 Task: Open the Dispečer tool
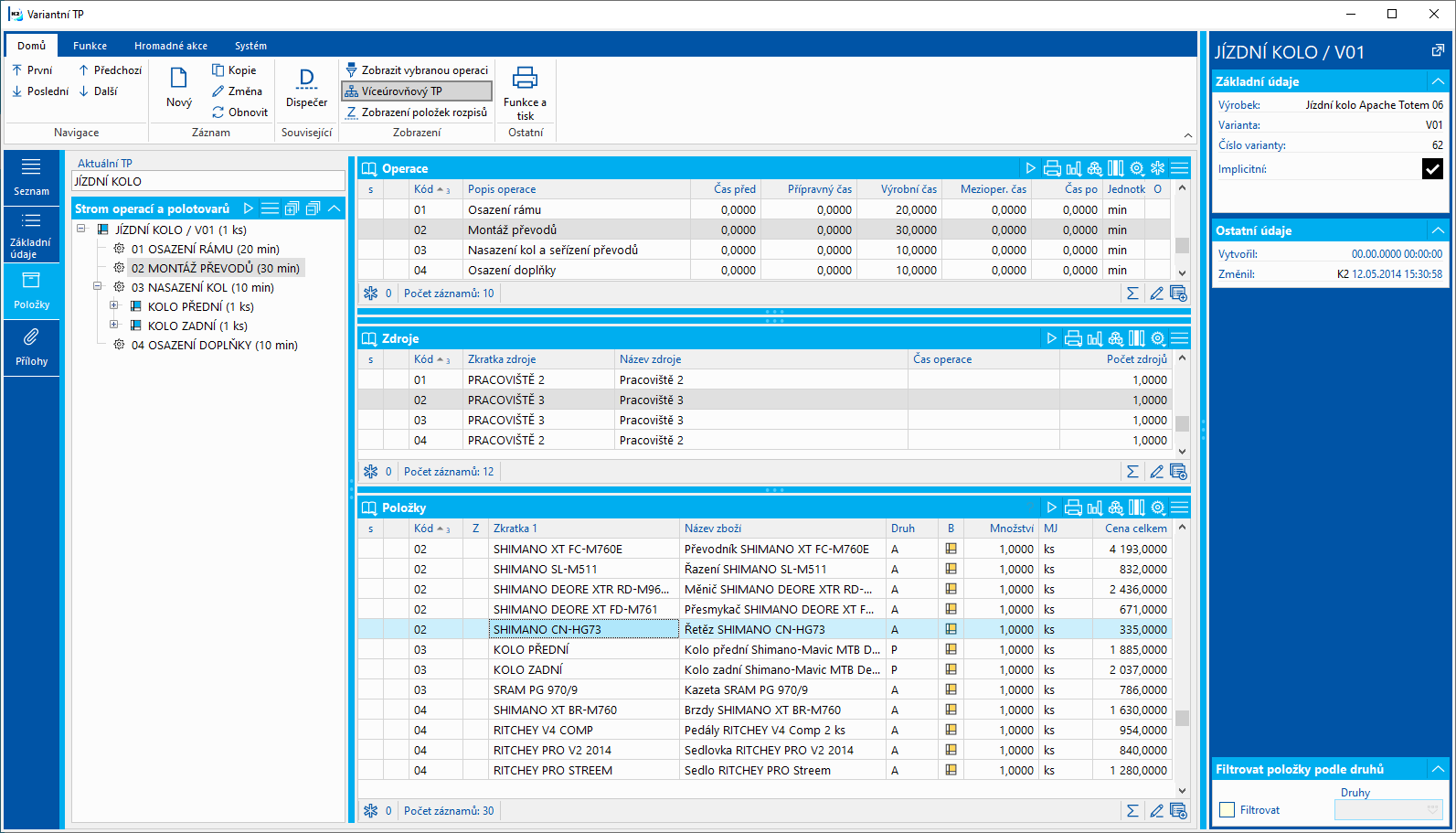tap(306, 88)
